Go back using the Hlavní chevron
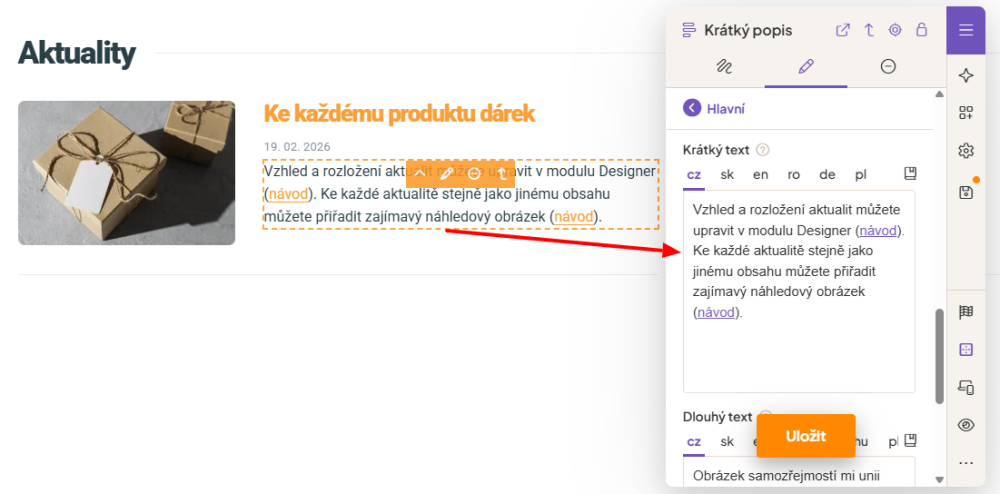Screen dimensions: 1000x494 [692, 109]
